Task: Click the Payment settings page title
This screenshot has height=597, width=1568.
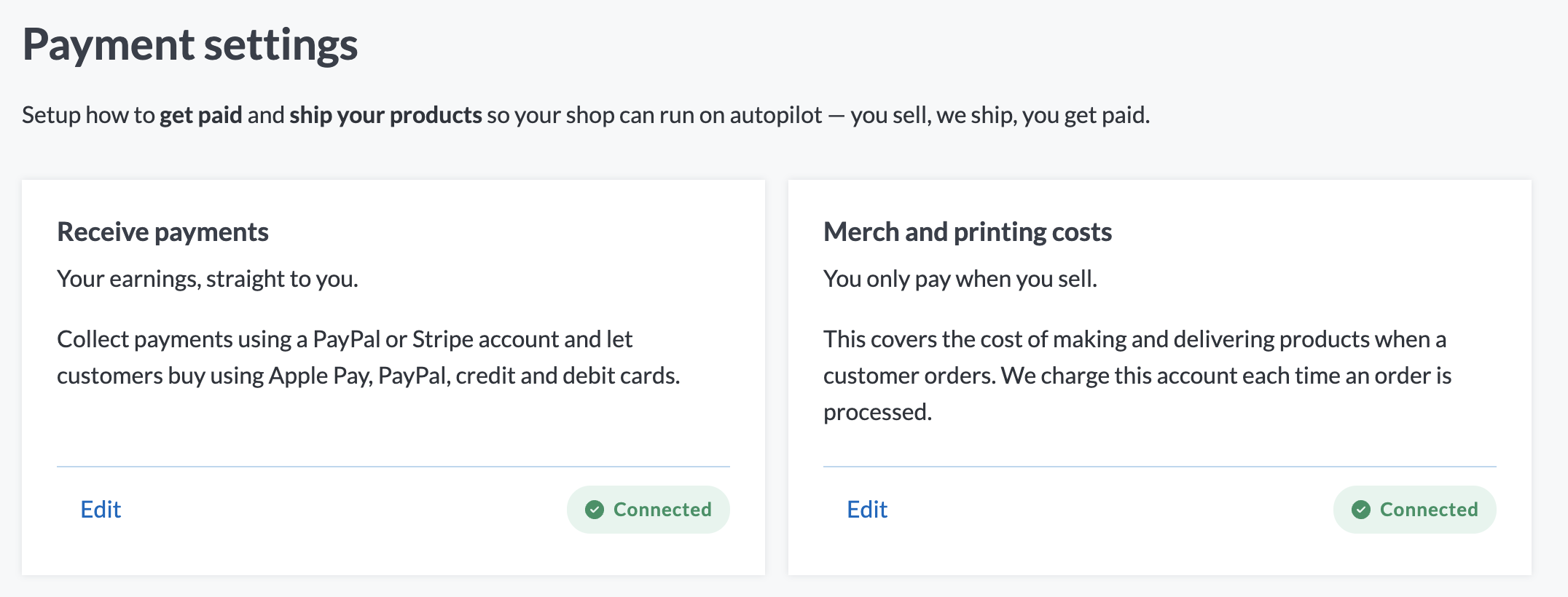Action: [x=190, y=45]
